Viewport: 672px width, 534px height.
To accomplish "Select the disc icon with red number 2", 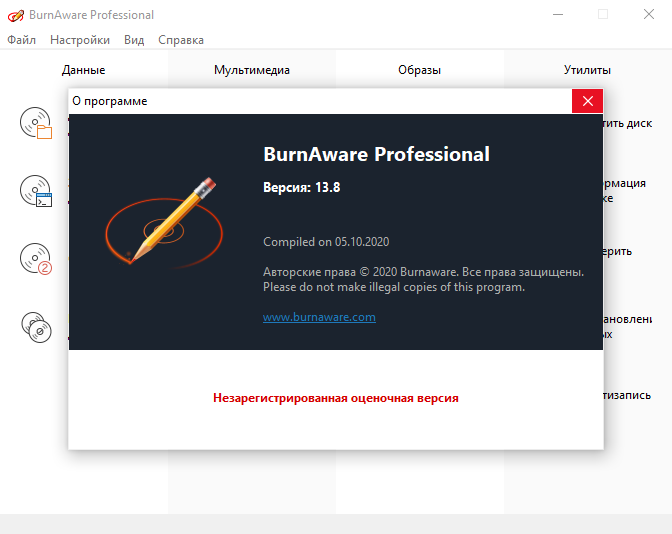I will (36, 259).
